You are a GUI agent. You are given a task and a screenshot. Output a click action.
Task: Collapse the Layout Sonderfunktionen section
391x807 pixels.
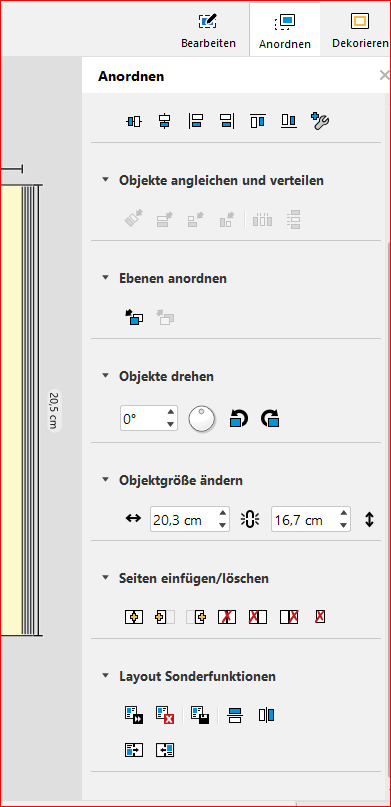(x=105, y=675)
